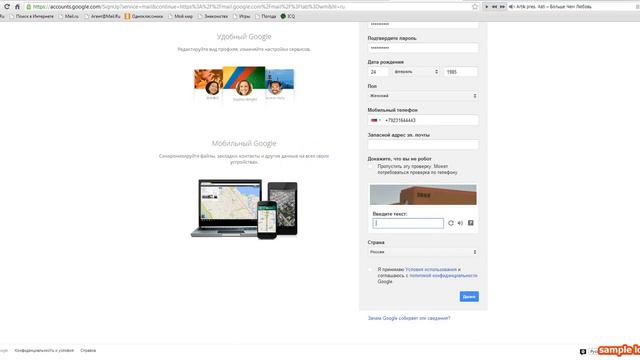Click the captcha image

point(423,195)
